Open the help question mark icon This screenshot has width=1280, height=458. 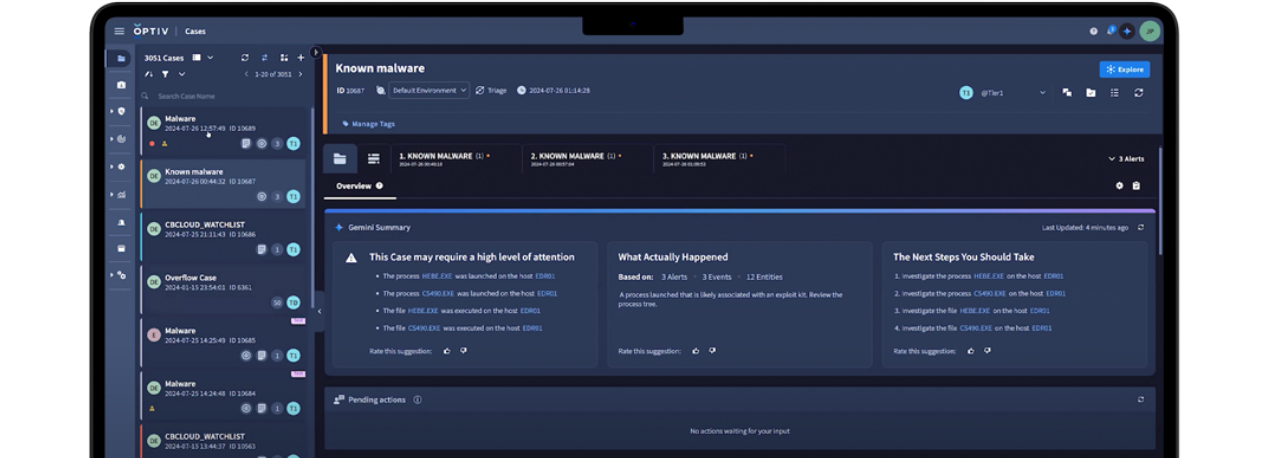click(1093, 31)
